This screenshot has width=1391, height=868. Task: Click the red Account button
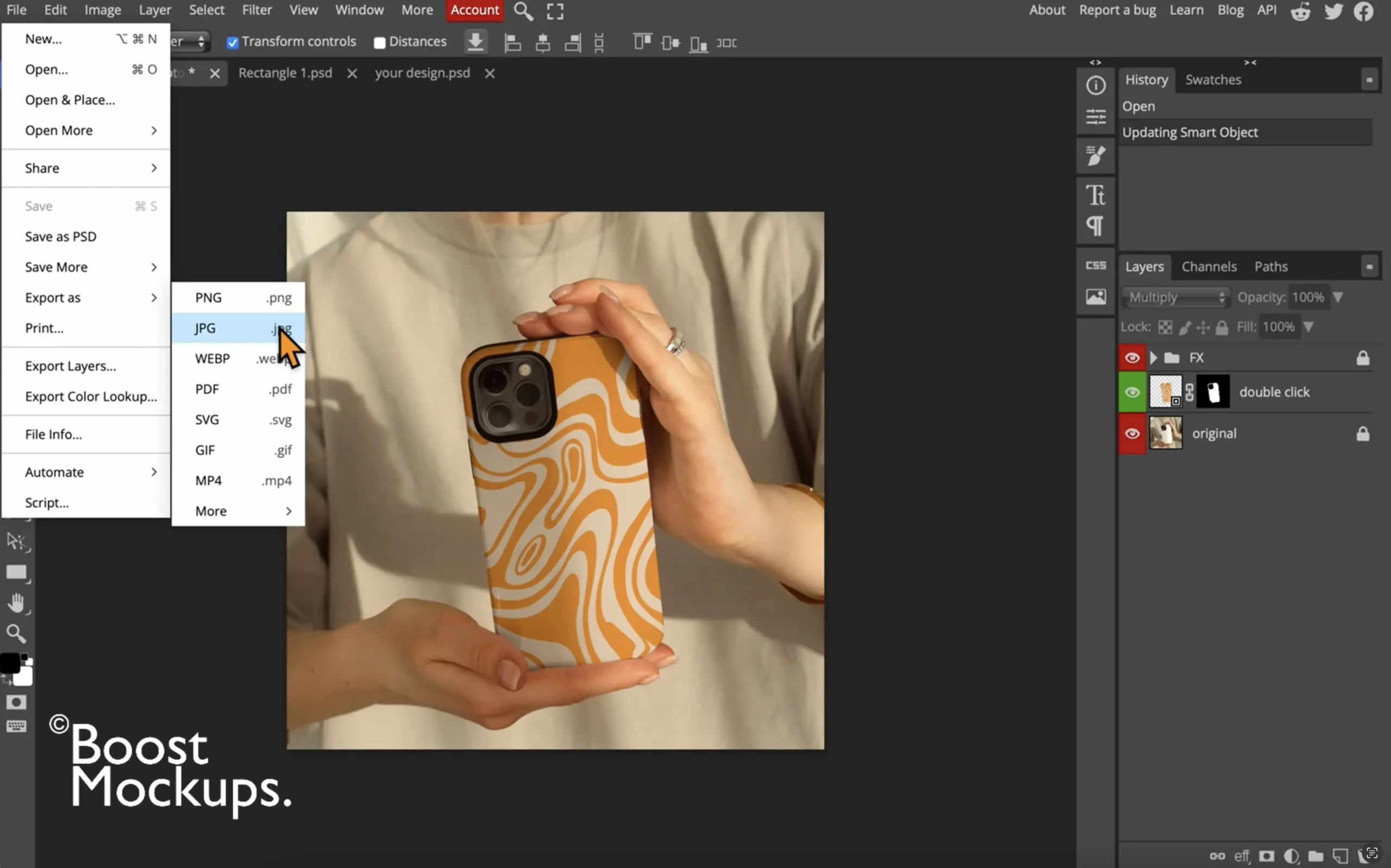pos(475,10)
